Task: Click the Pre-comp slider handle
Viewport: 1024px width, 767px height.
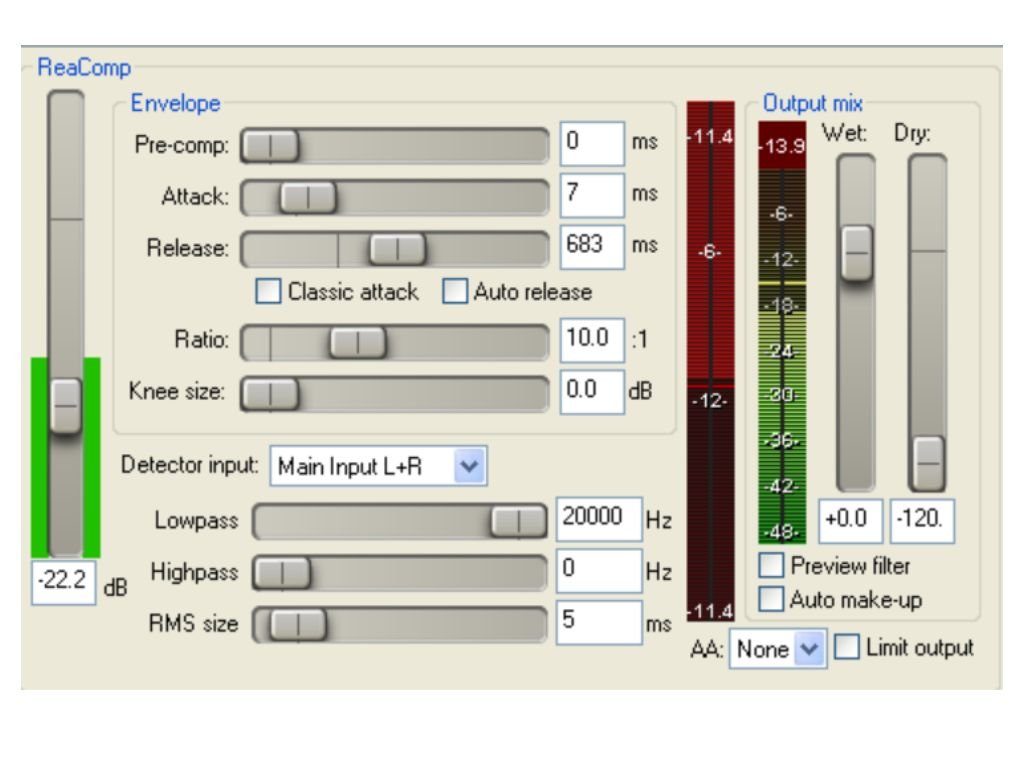Action: pyautogui.click(x=270, y=145)
